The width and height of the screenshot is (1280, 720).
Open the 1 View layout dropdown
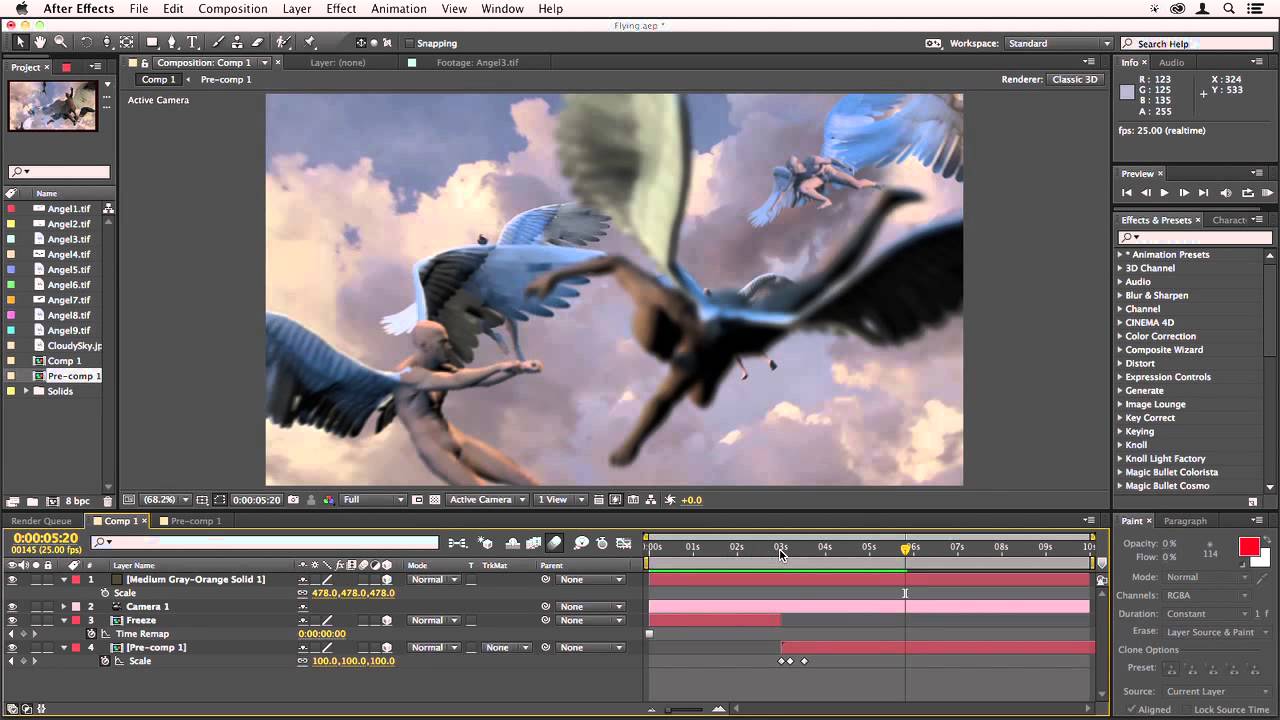coord(561,500)
